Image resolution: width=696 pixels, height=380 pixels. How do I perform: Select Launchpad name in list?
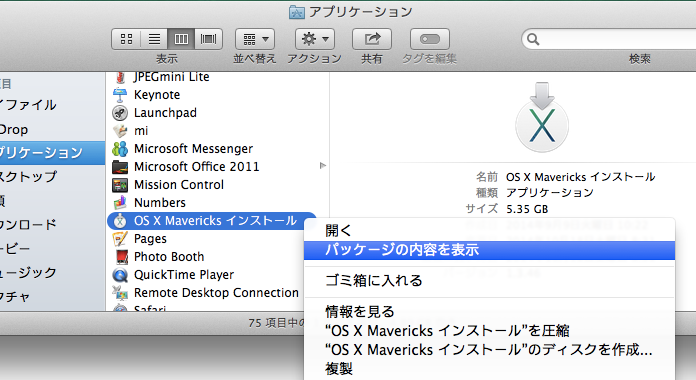click(x=165, y=113)
